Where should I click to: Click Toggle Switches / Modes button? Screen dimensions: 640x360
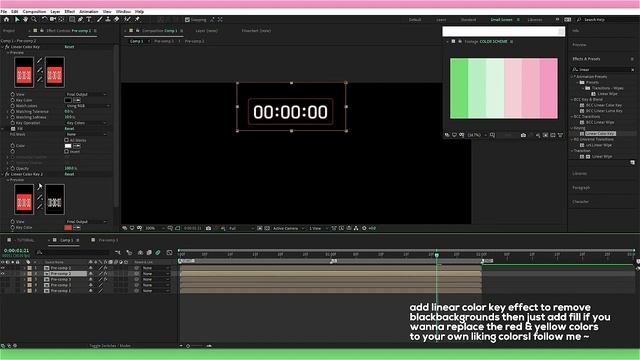[x=110, y=346]
